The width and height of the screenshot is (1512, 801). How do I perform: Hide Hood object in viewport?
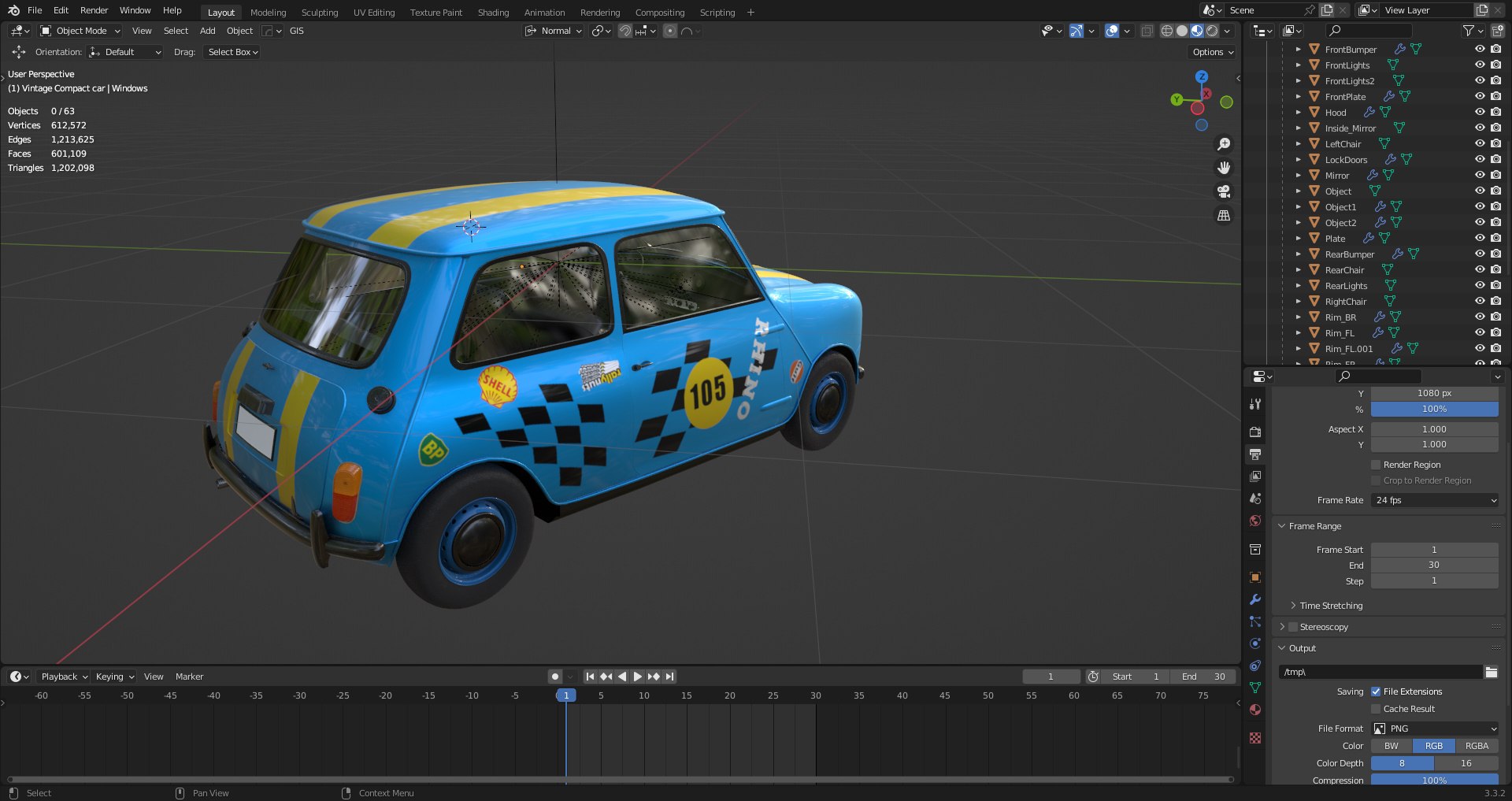[x=1480, y=112]
